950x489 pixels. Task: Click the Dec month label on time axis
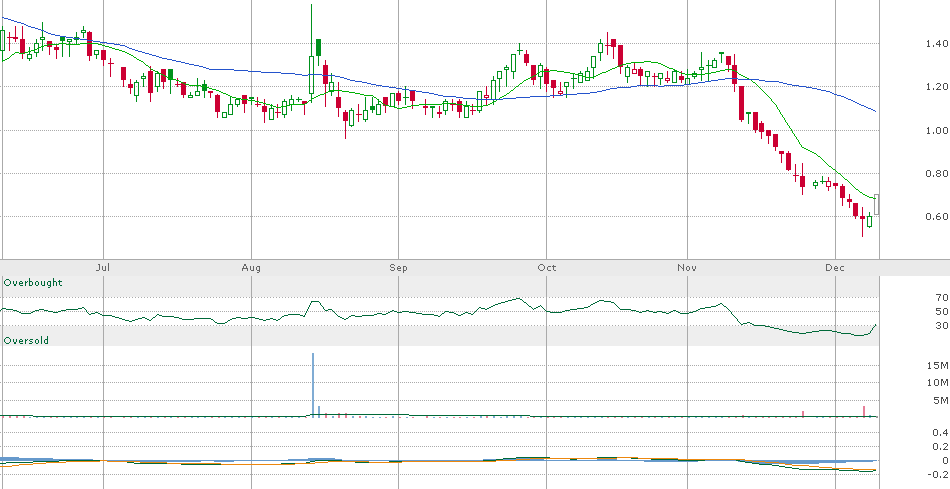835,268
